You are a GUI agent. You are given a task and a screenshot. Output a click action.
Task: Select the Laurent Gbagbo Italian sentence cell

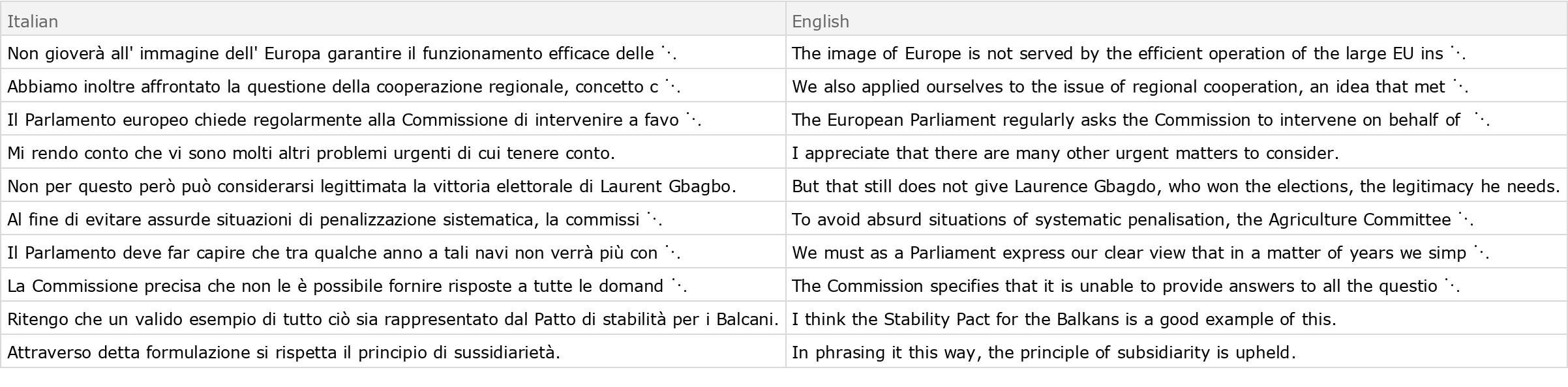(x=371, y=186)
